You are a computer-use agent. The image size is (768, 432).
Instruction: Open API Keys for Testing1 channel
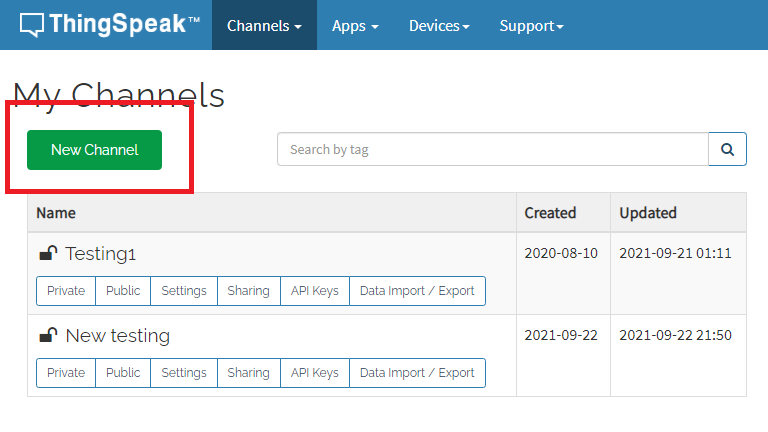click(x=314, y=291)
